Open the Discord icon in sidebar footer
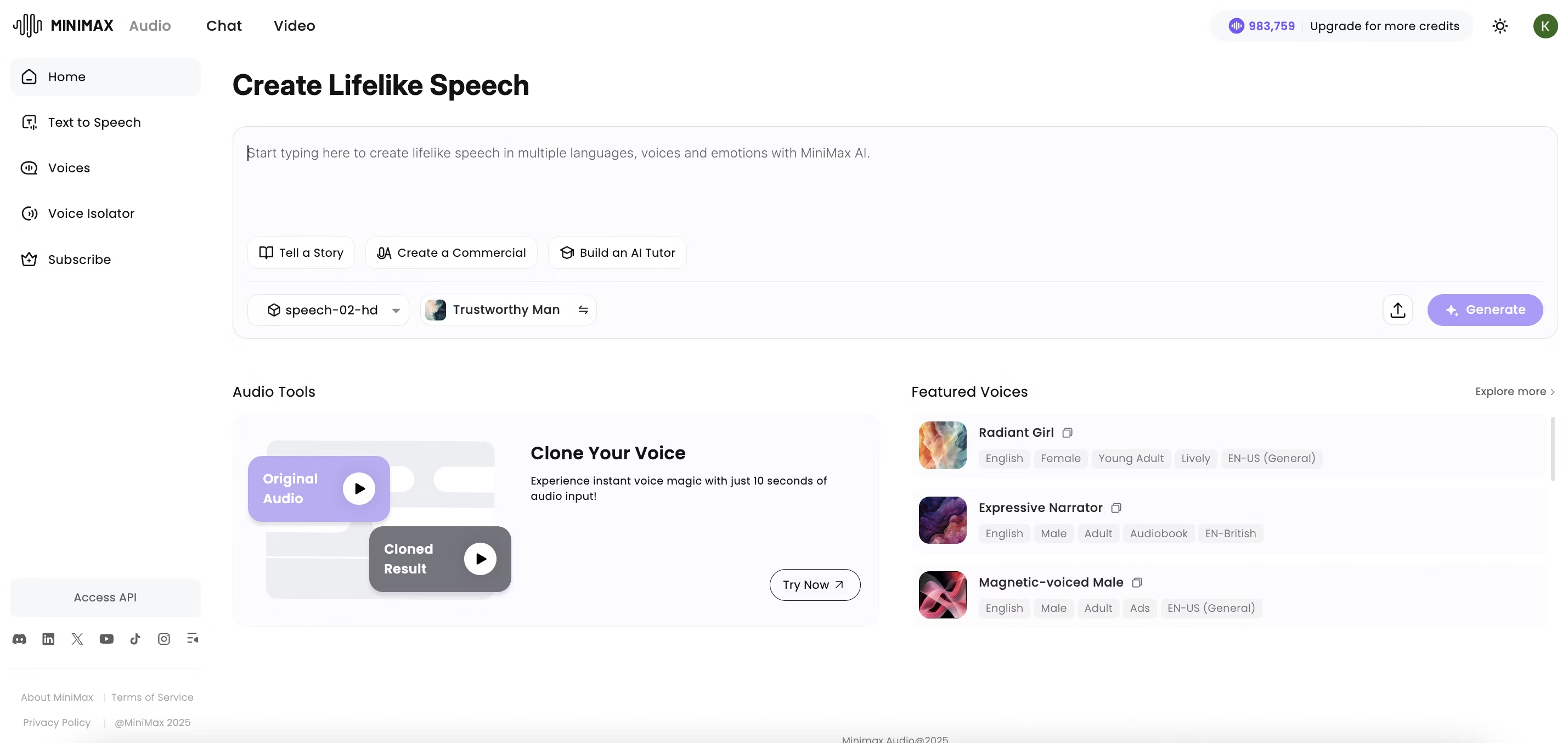The width and height of the screenshot is (1568, 743). (20, 639)
